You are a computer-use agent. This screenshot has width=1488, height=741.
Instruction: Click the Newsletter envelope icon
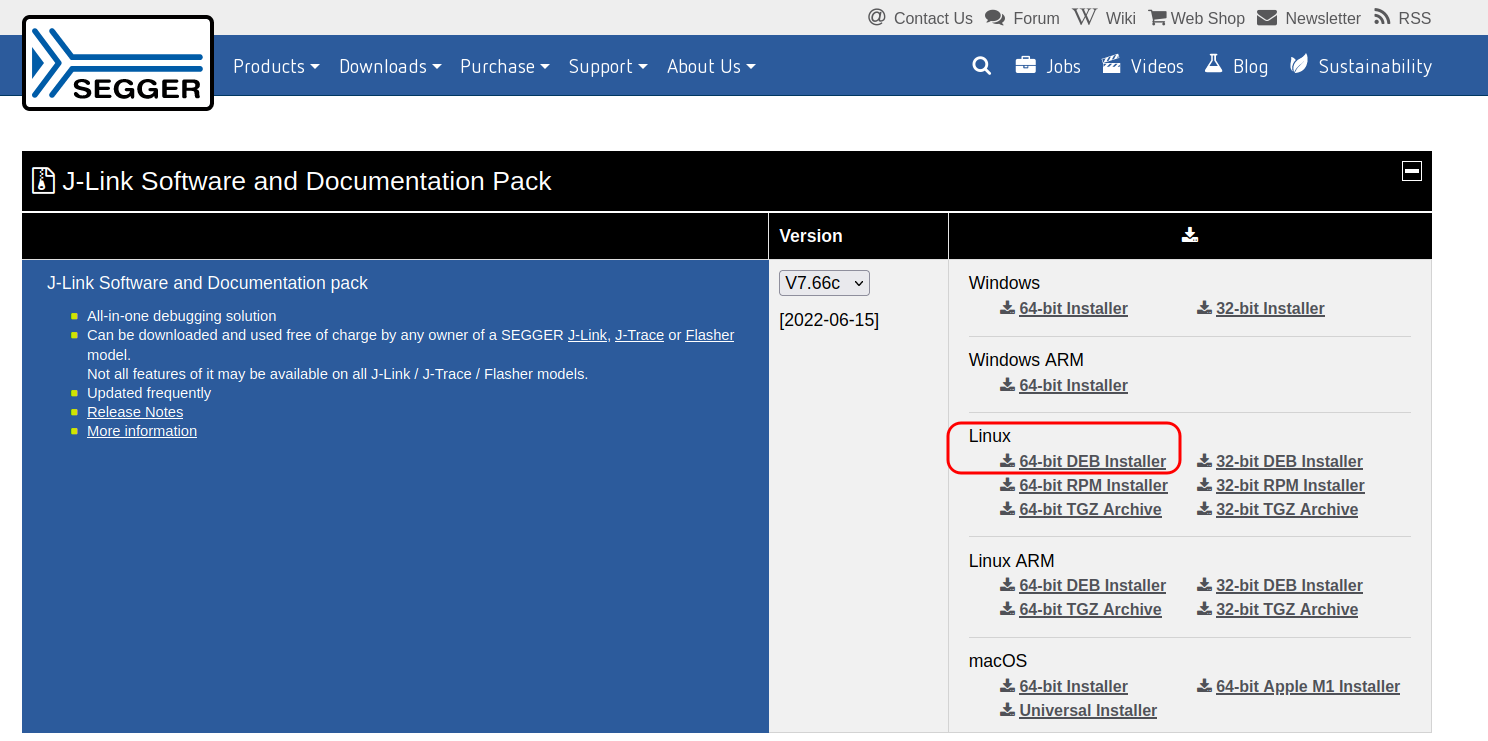pos(1267,18)
